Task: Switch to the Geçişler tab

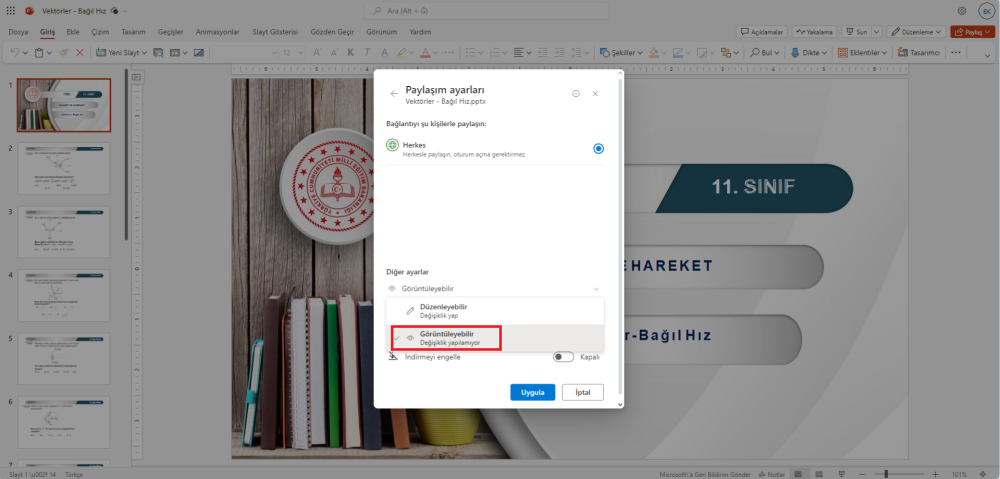Action: pos(170,31)
